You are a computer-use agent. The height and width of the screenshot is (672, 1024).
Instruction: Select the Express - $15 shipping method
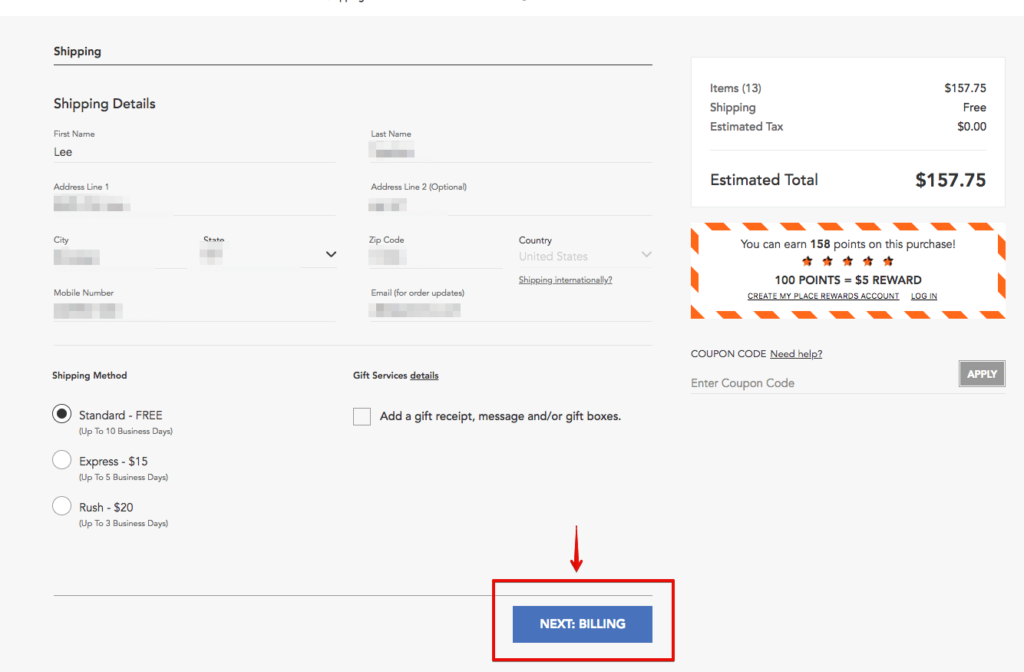[x=61, y=460]
